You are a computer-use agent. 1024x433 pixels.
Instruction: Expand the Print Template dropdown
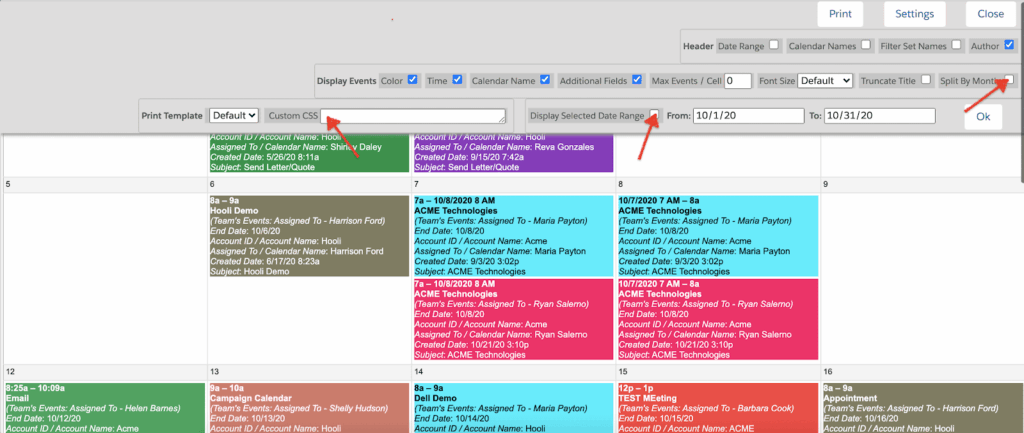pos(235,116)
